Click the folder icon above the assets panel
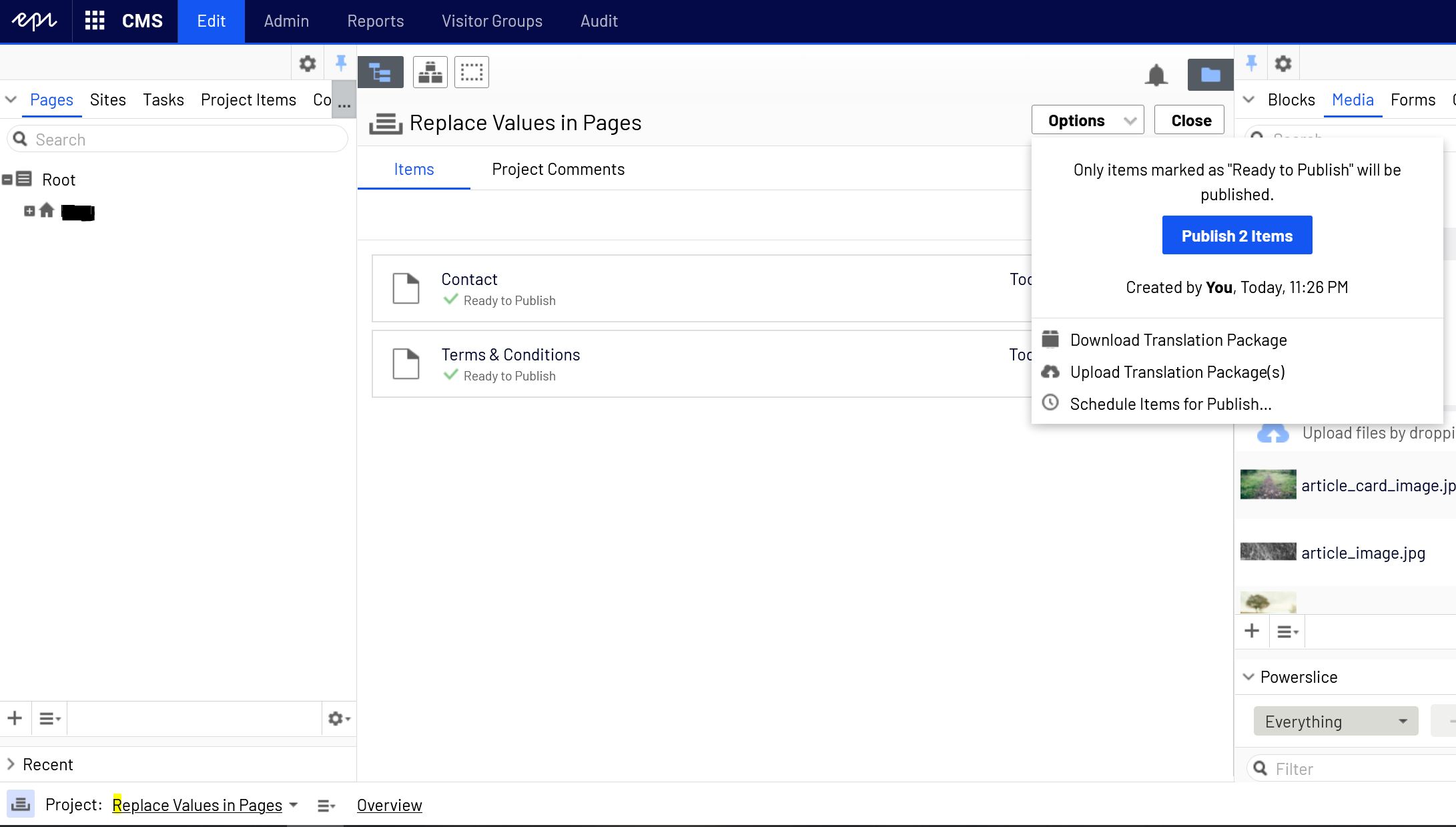This screenshot has height=827, width=1456. [x=1210, y=75]
